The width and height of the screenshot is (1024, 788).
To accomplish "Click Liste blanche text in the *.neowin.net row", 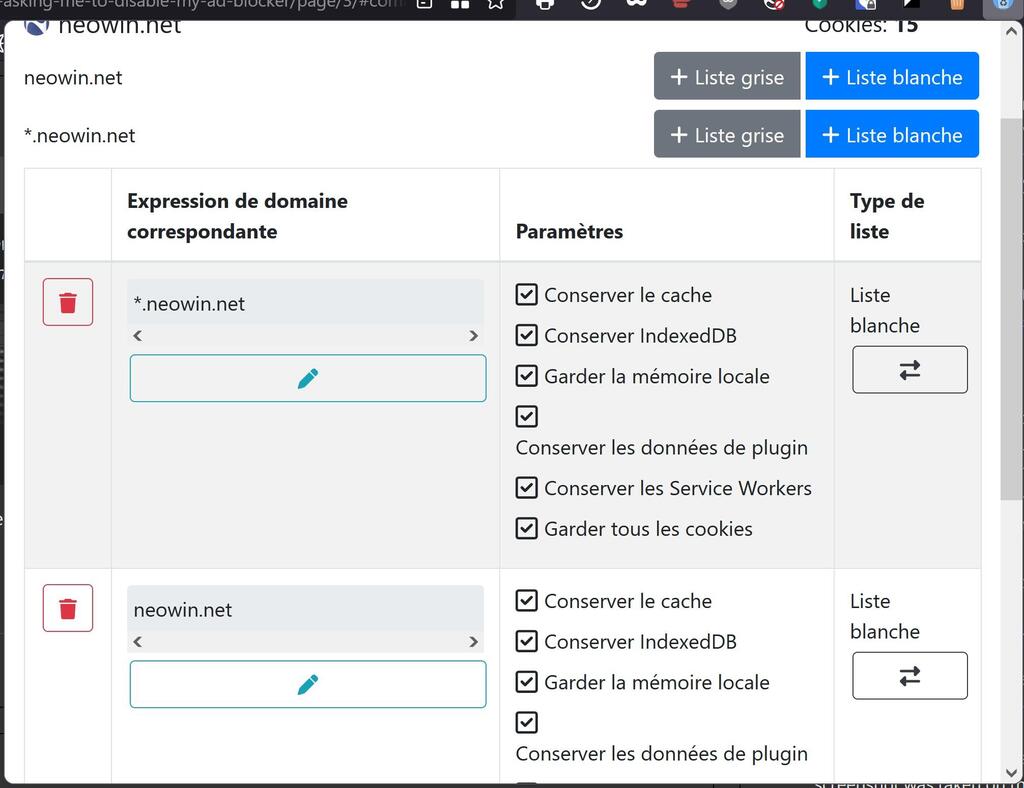I will [885, 310].
